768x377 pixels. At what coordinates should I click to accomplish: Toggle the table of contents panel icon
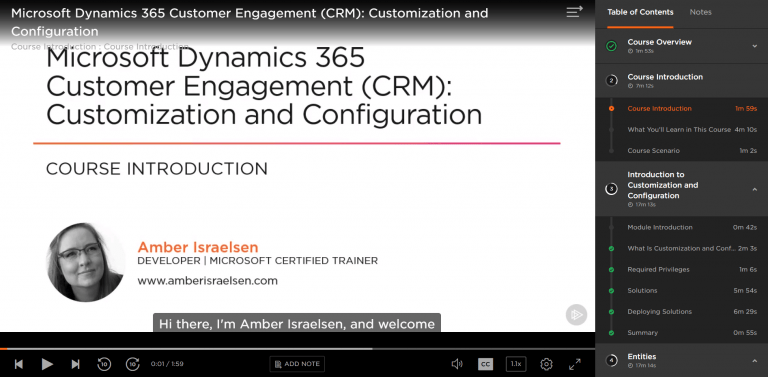click(x=575, y=12)
